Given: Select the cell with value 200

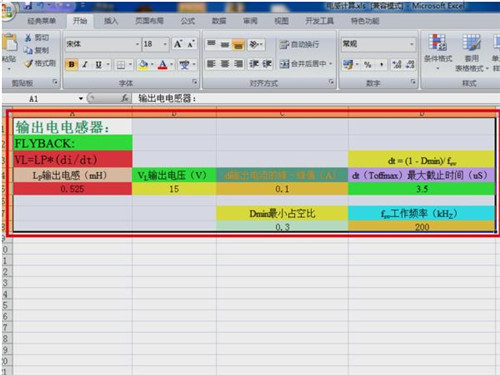Looking at the screenshot, I should [422, 227].
